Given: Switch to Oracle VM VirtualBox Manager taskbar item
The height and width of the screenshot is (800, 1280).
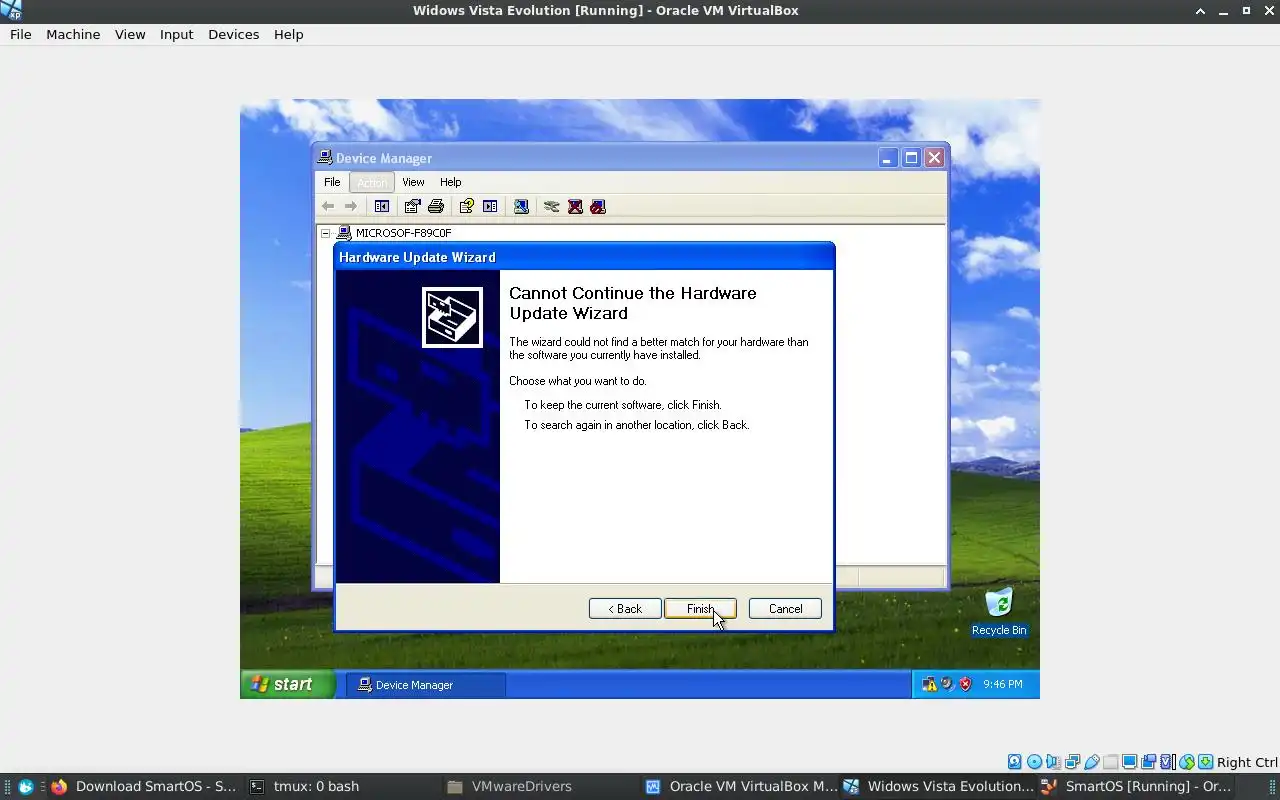Looking at the screenshot, I should click(x=741, y=786).
